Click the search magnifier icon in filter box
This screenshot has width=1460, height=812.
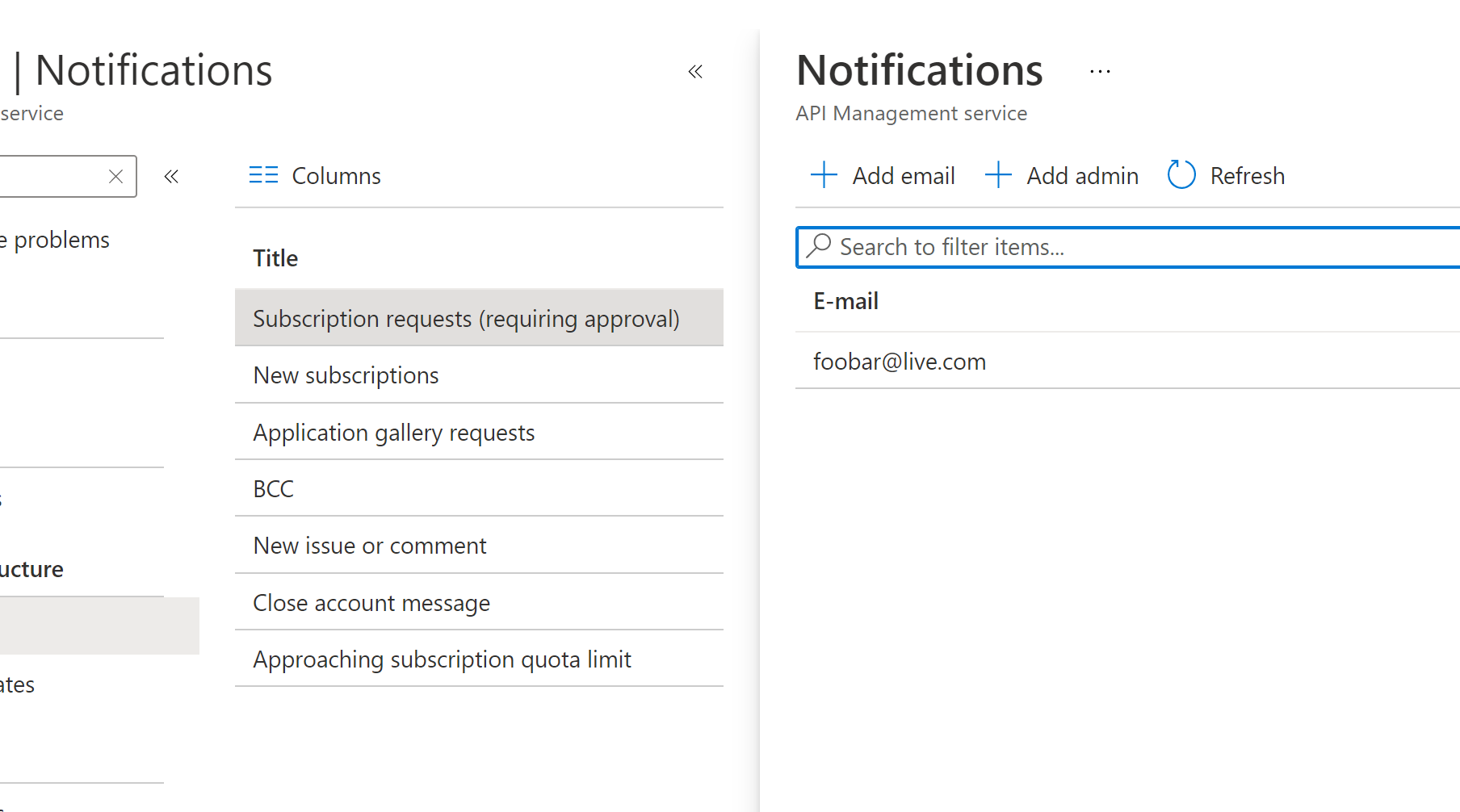click(x=819, y=247)
